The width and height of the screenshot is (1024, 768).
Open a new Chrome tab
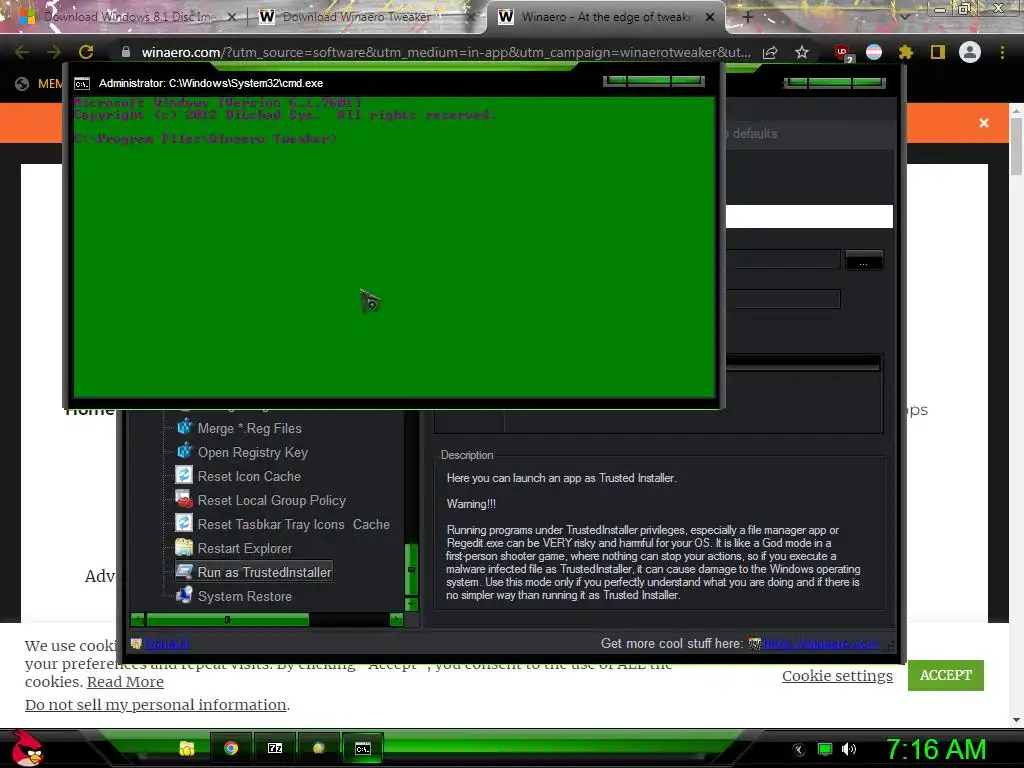tap(748, 17)
